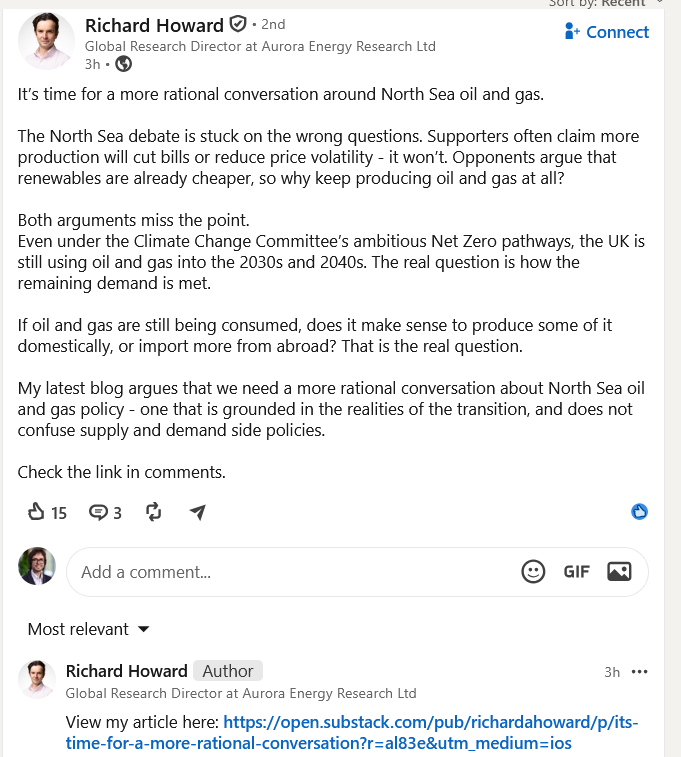Open the three-dots menu on comment
This screenshot has height=757, width=681.
pyautogui.click(x=639, y=672)
